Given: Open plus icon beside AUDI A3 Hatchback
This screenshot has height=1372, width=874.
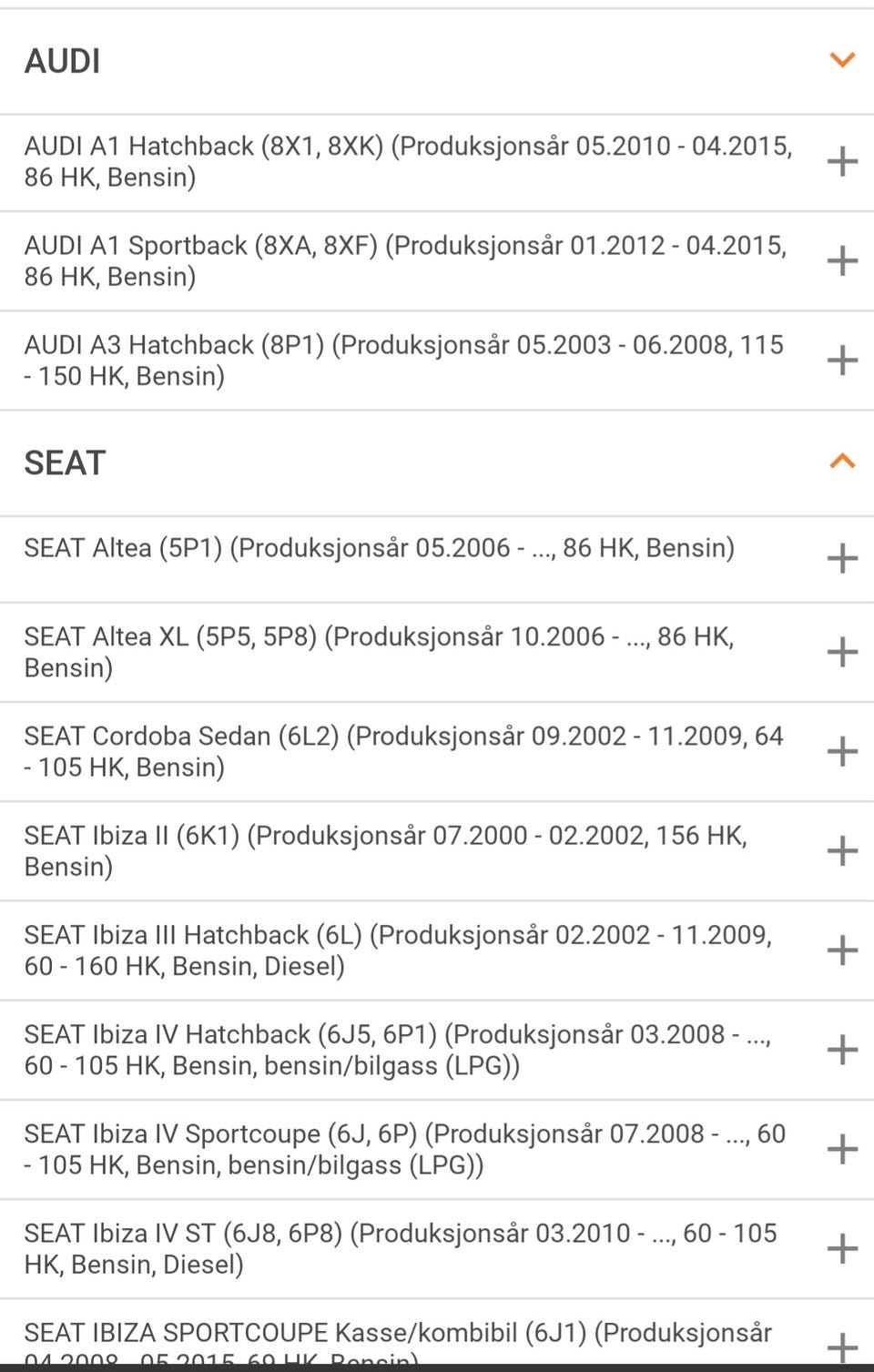Looking at the screenshot, I should (842, 360).
